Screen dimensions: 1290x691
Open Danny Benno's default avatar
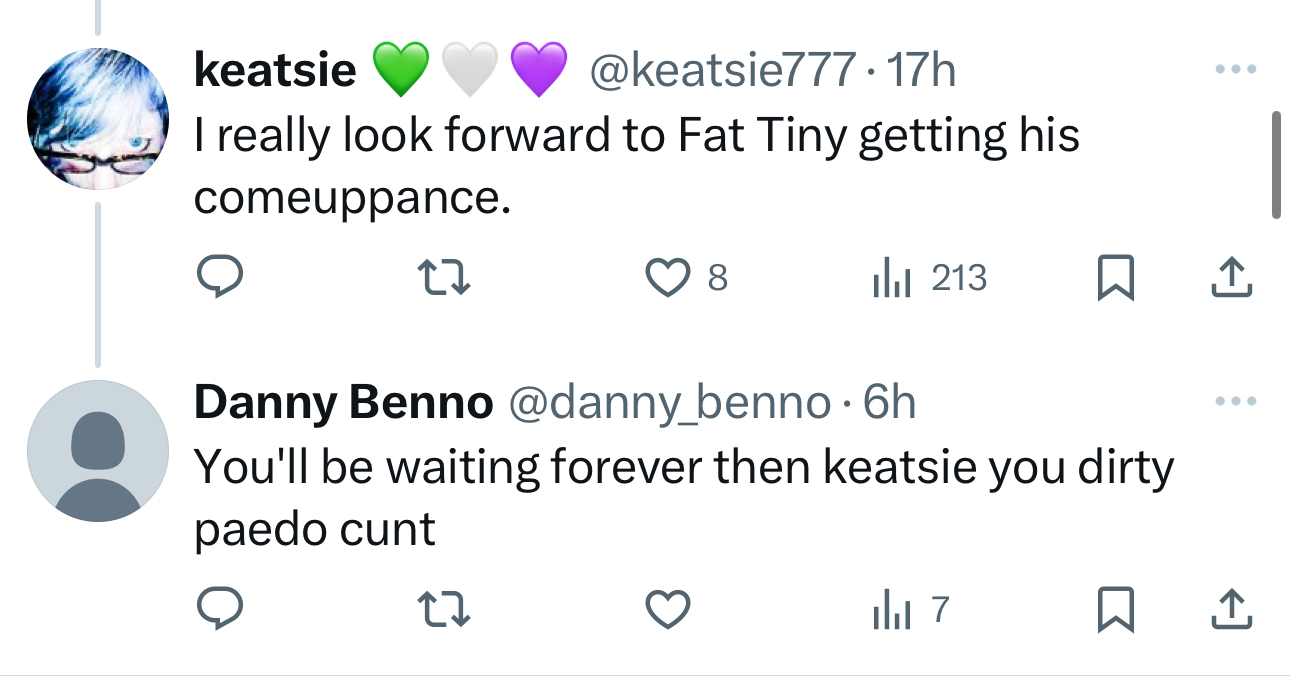[x=97, y=451]
